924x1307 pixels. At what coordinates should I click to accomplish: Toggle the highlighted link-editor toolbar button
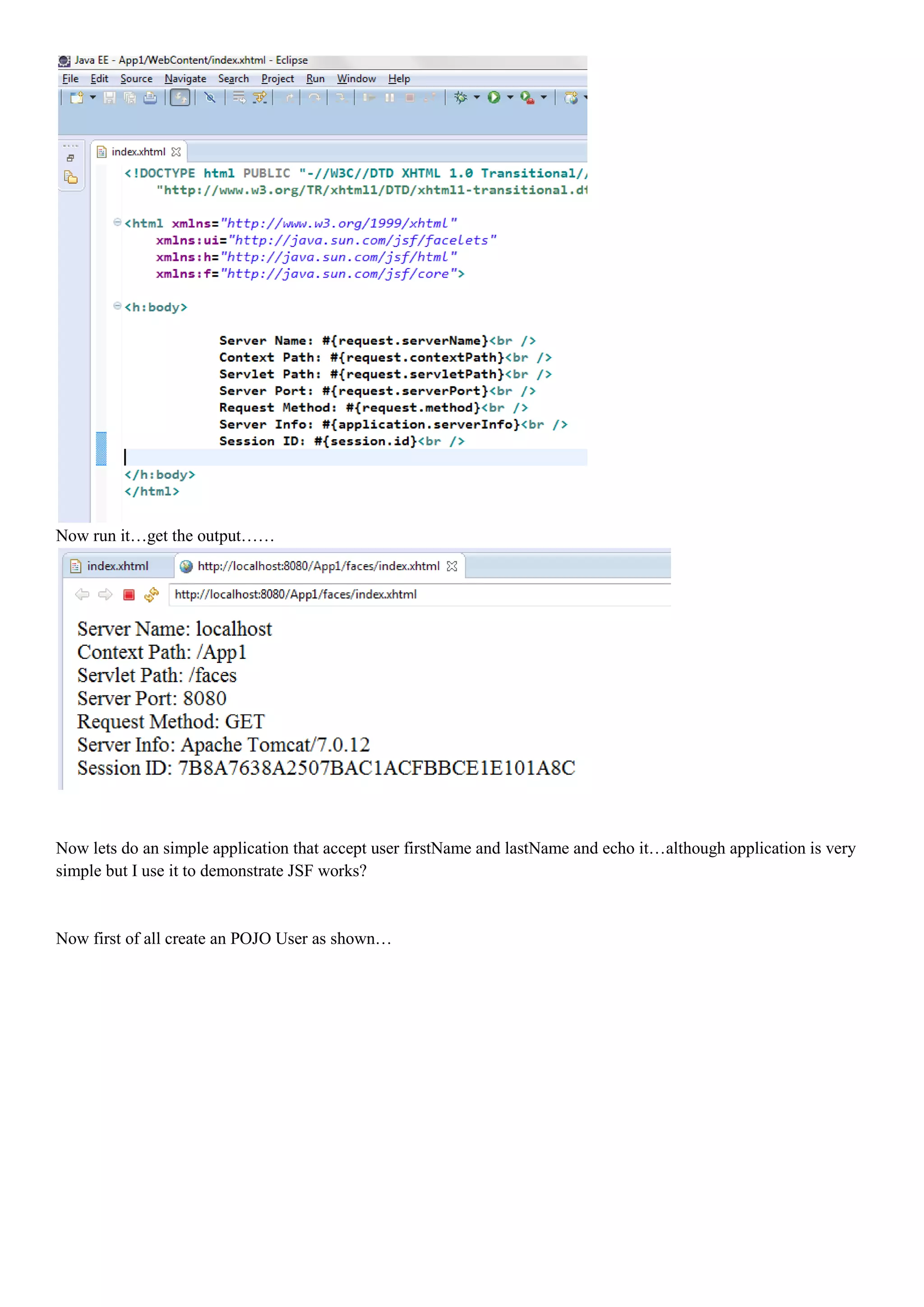tap(180, 98)
